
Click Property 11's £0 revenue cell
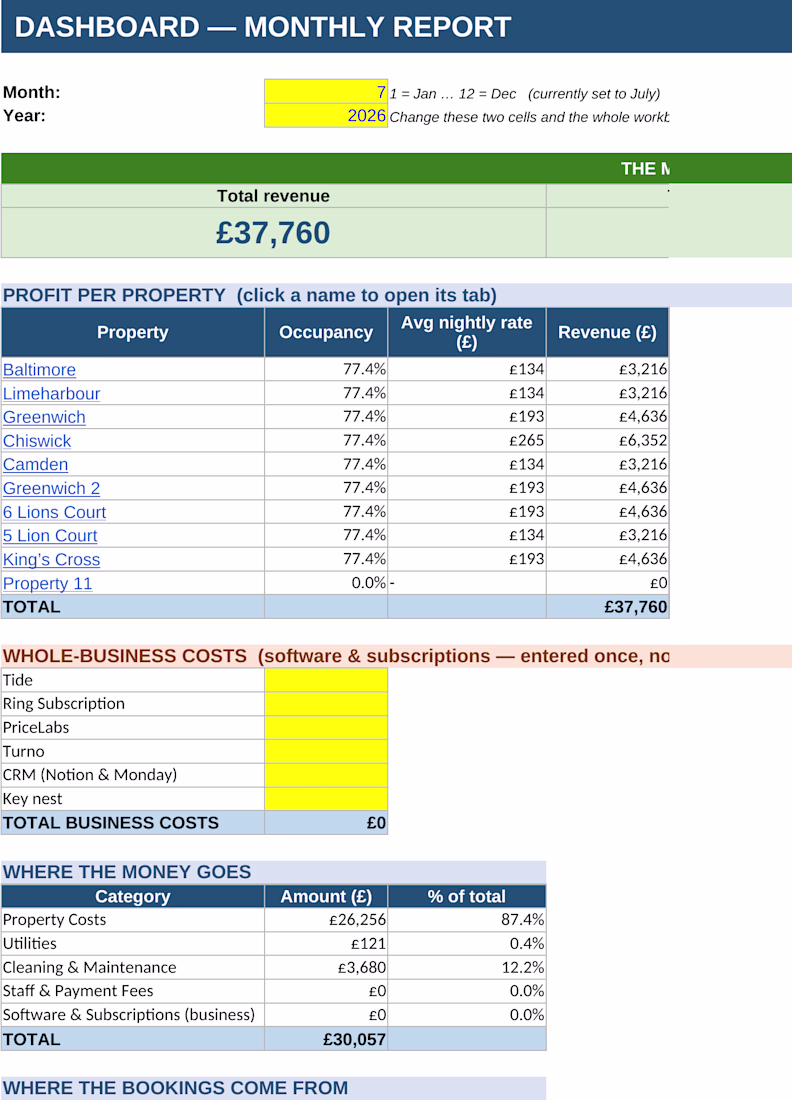coord(608,583)
